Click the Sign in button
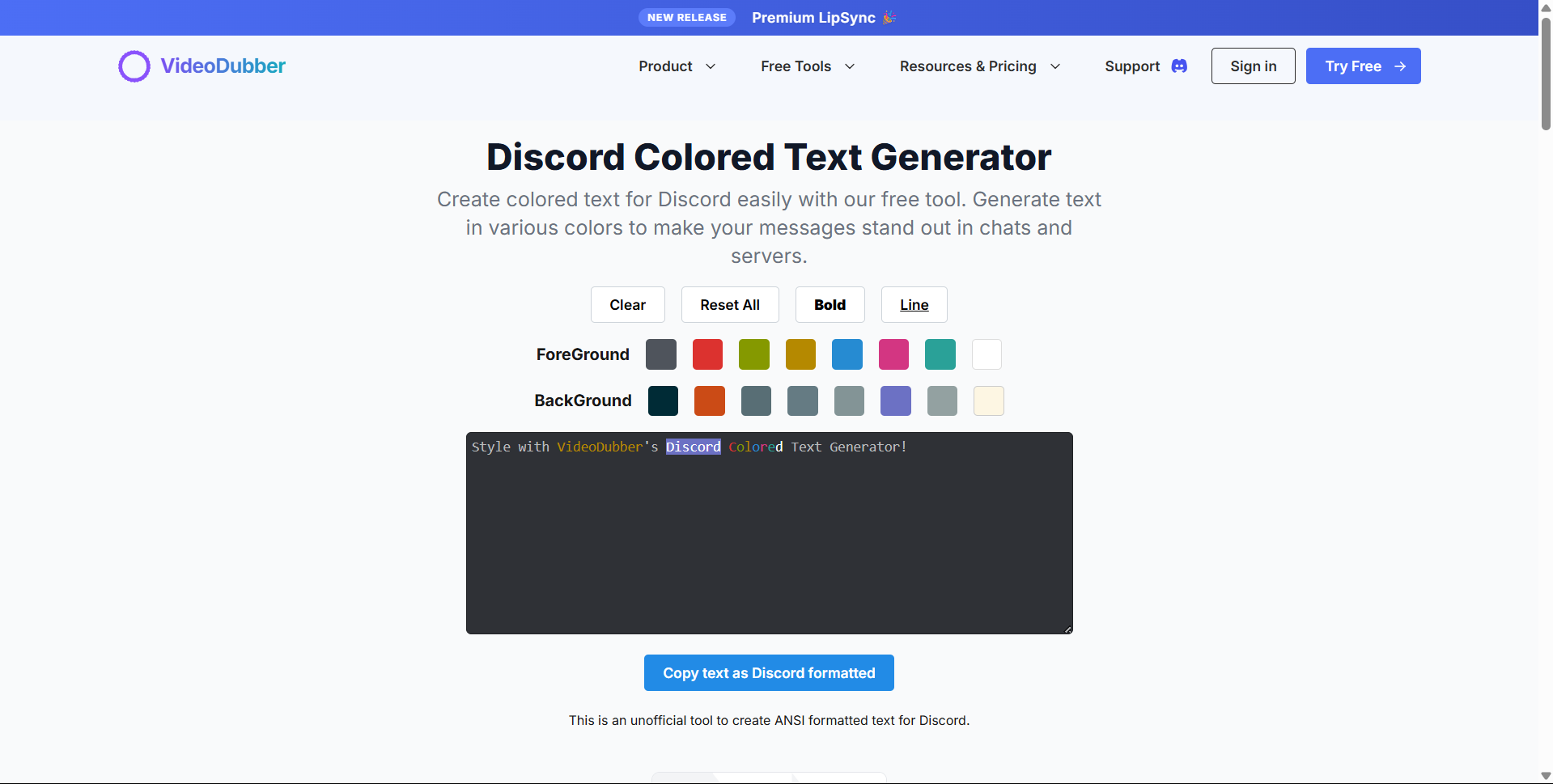1553x784 pixels. [x=1253, y=66]
